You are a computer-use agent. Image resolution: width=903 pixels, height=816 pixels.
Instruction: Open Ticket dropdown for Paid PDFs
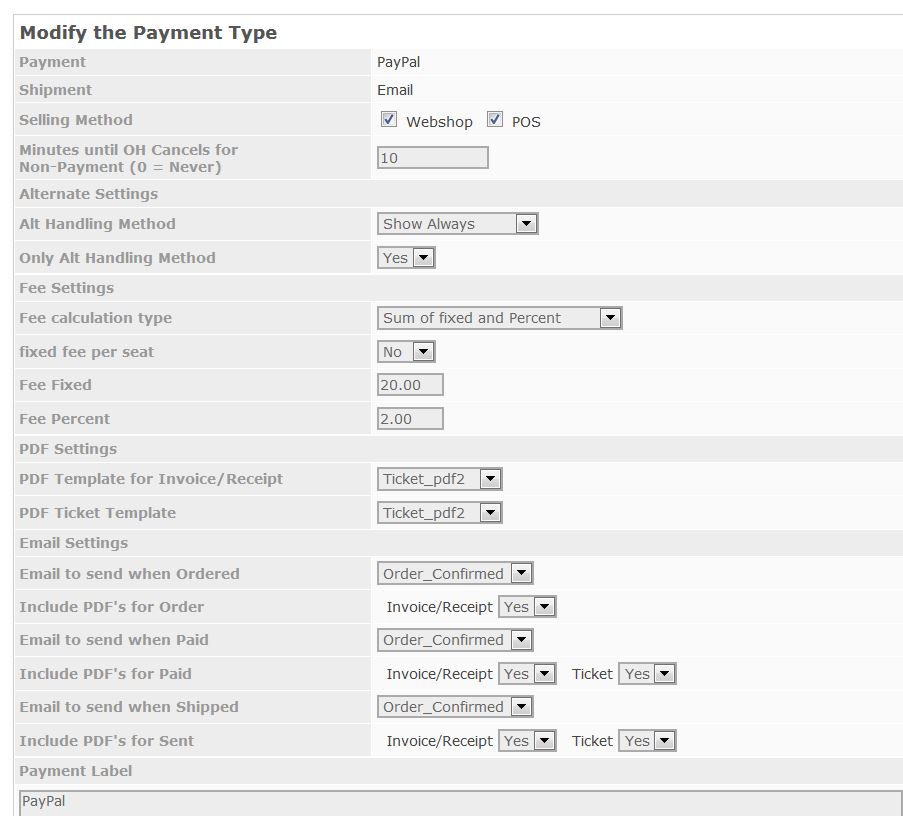coord(647,674)
